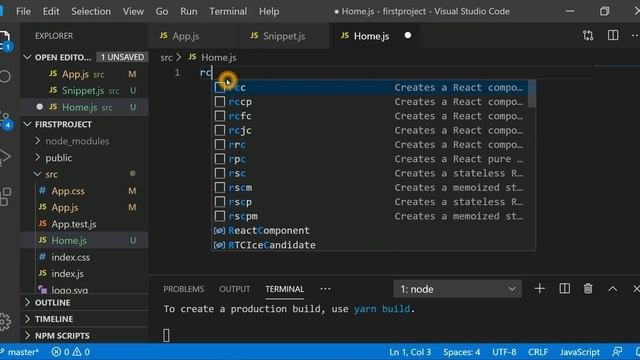
Task: Split the editor to the right
Action: 613,36
